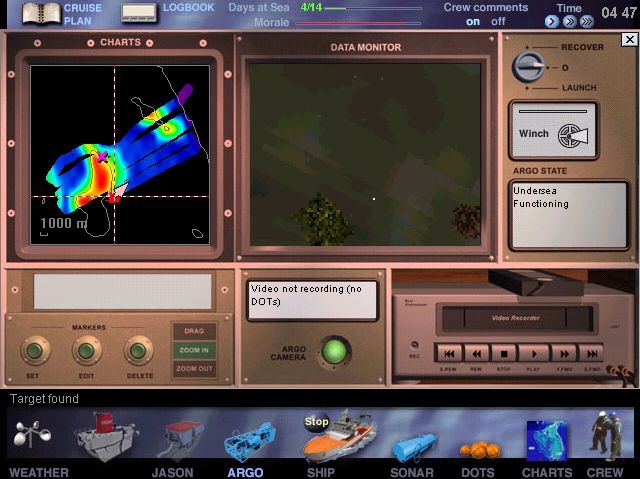Open the Crew icon
640x479 pixels.
pyautogui.click(x=605, y=436)
